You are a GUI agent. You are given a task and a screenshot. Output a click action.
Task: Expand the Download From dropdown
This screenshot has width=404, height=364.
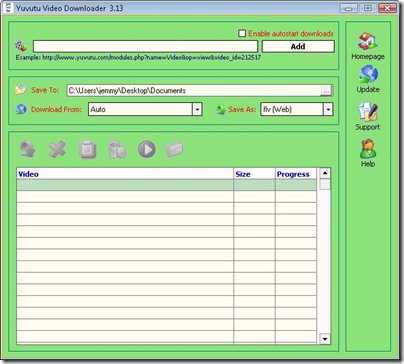click(197, 109)
